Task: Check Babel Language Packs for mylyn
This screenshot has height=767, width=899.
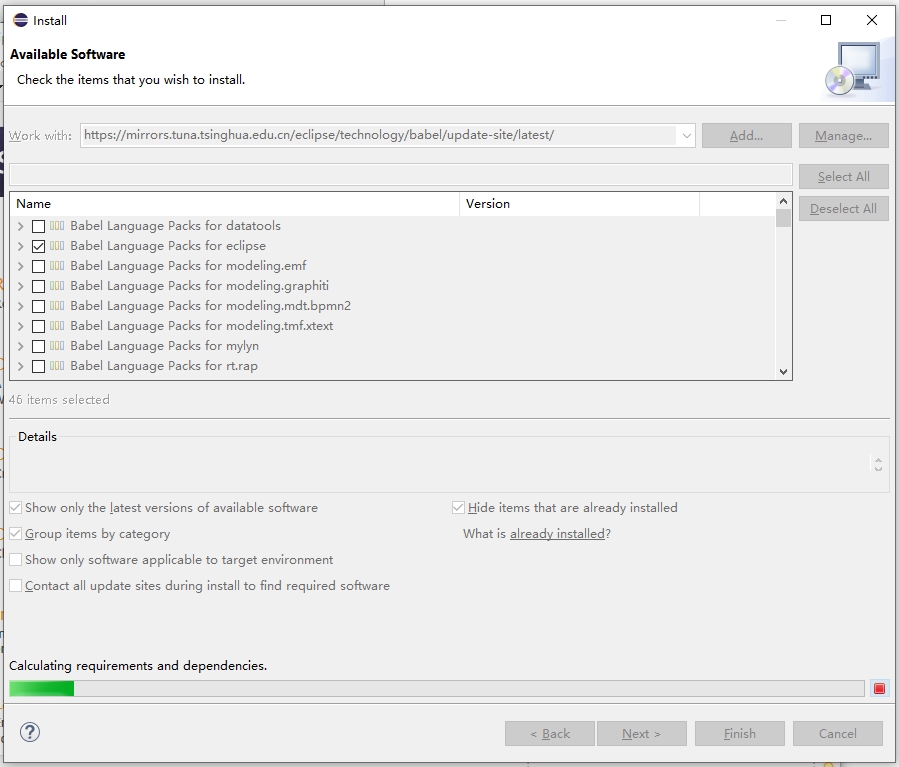Action: pos(38,346)
